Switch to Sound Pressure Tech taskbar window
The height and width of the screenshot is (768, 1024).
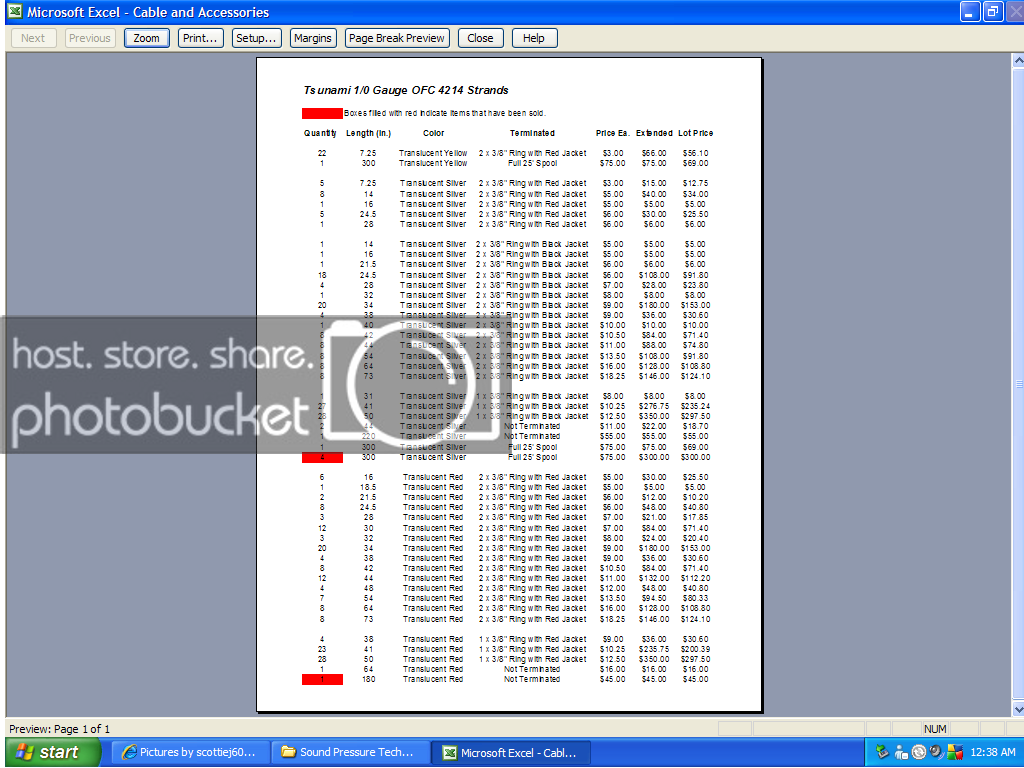pos(350,752)
